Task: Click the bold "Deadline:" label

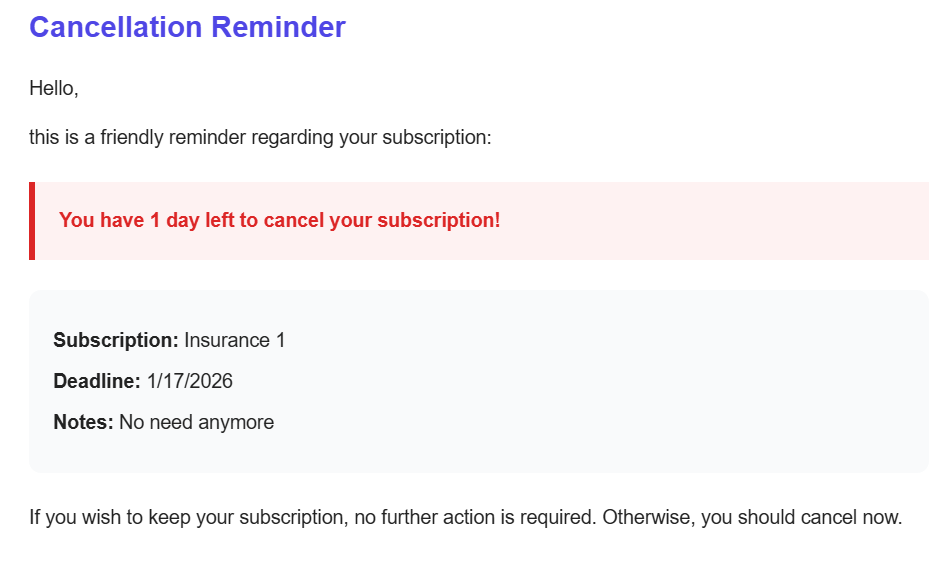Action: (x=97, y=381)
